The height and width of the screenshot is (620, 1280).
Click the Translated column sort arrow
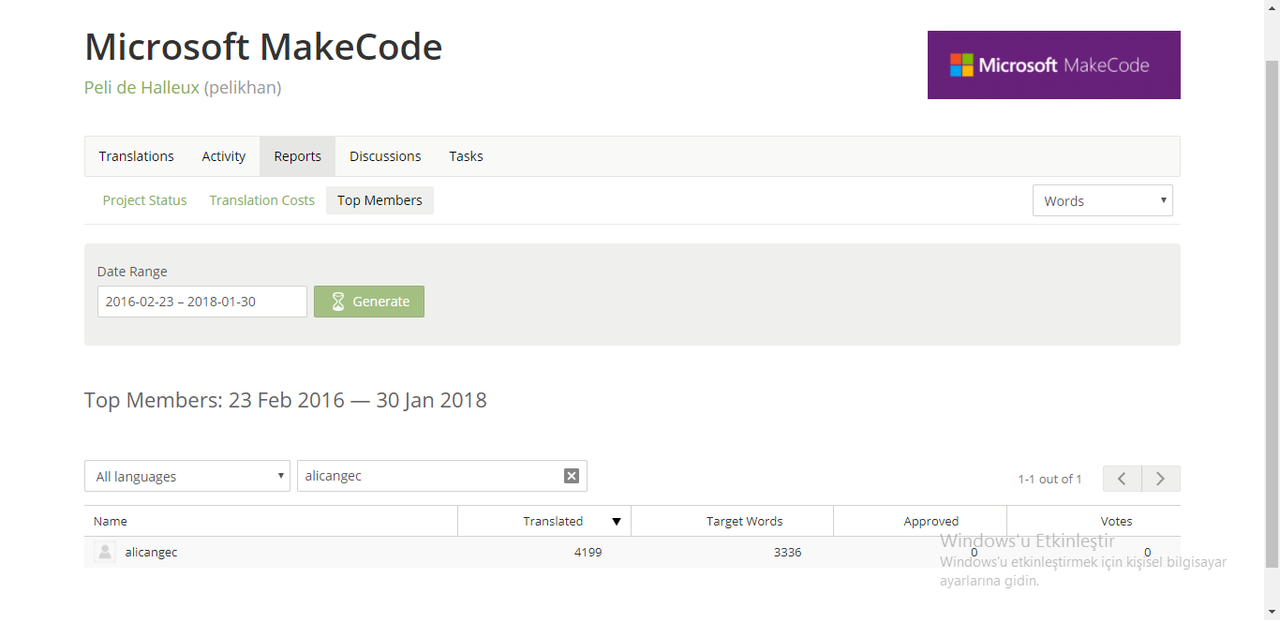tap(616, 522)
